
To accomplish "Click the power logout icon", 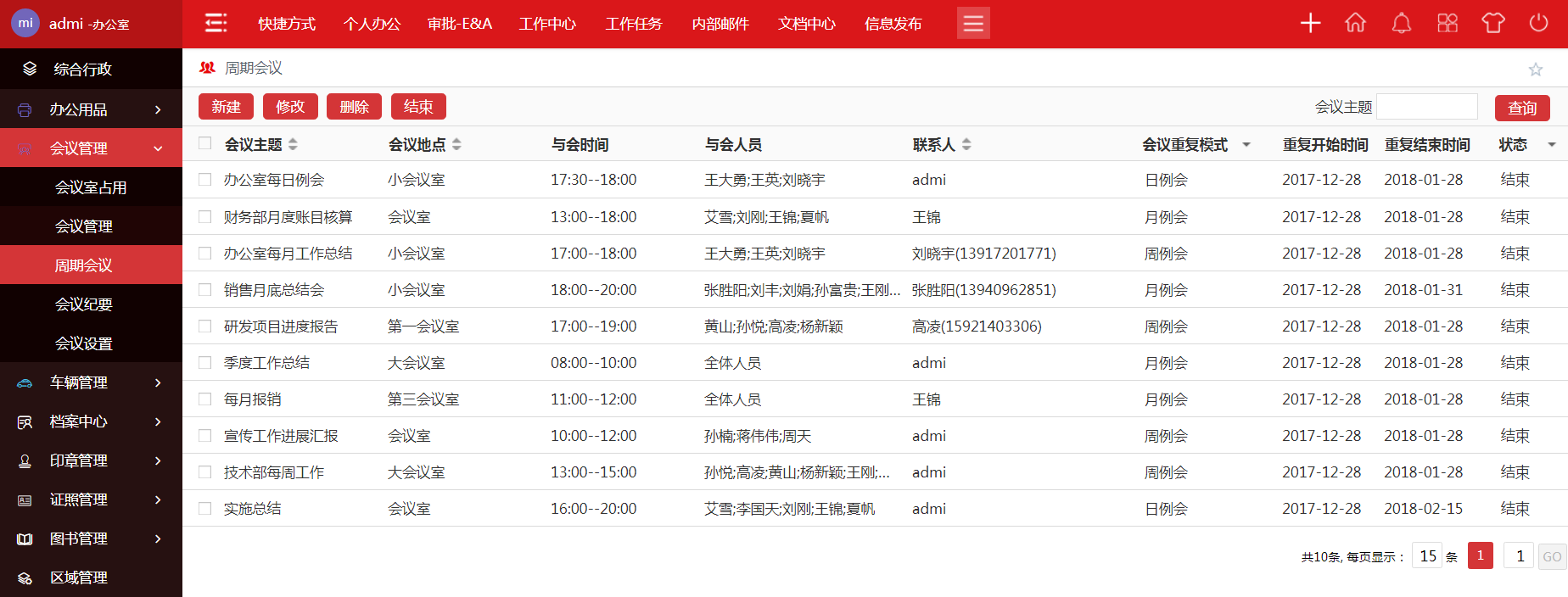I will [1538, 23].
